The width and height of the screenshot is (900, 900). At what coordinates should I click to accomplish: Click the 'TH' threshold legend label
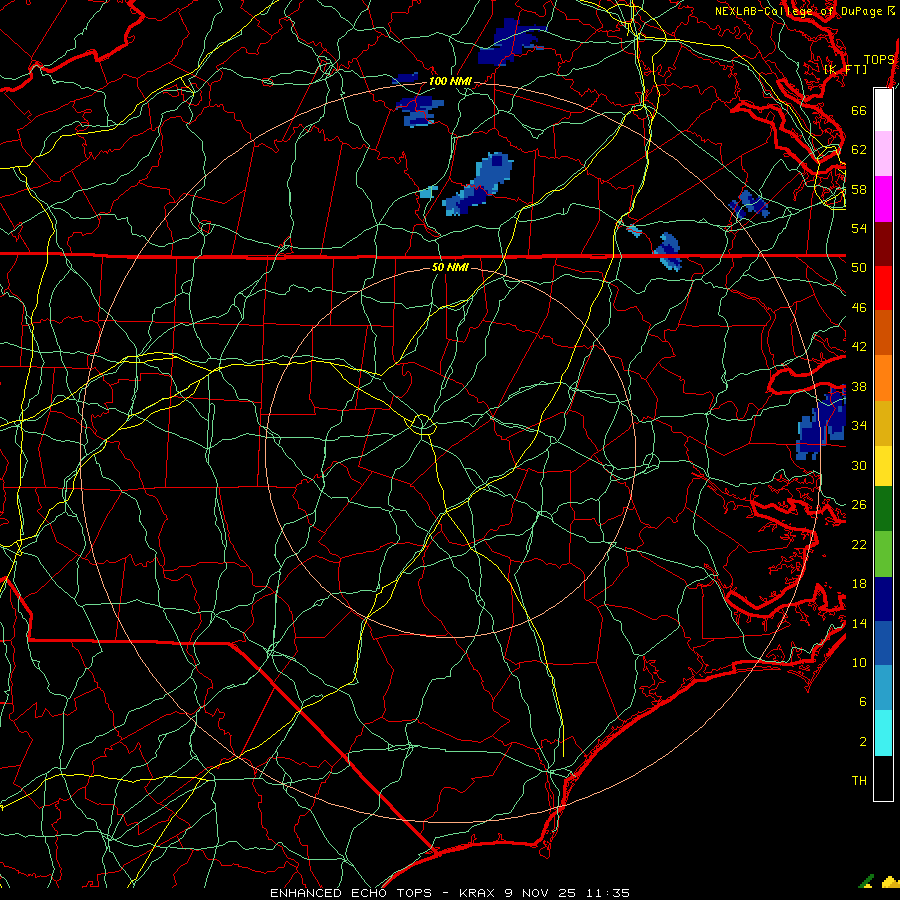tap(859, 781)
